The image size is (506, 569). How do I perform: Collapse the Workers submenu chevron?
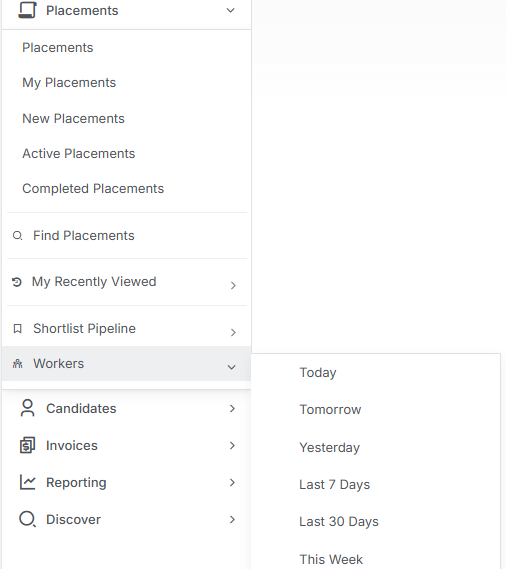coord(232,367)
